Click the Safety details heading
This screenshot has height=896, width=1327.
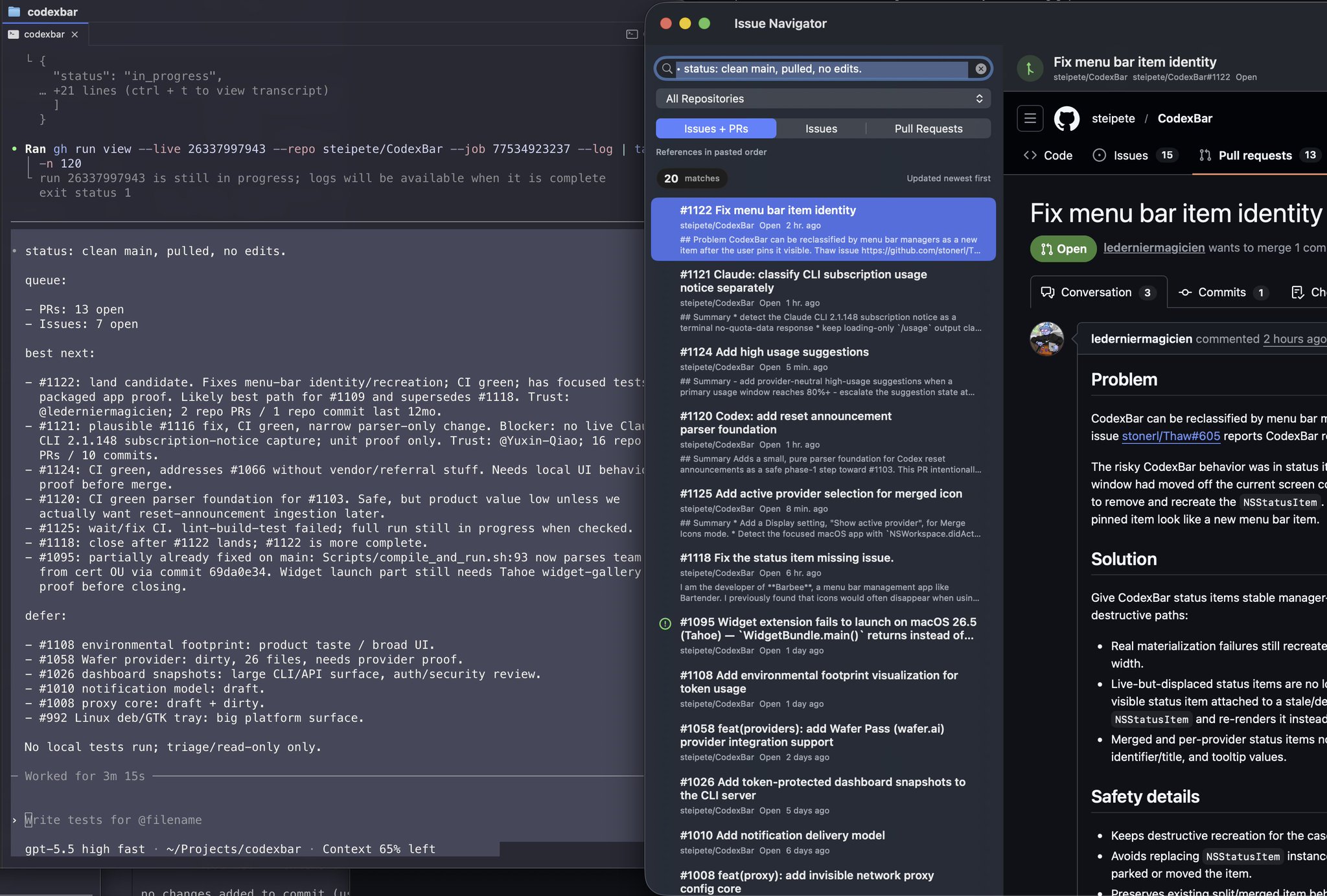click(x=1145, y=797)
